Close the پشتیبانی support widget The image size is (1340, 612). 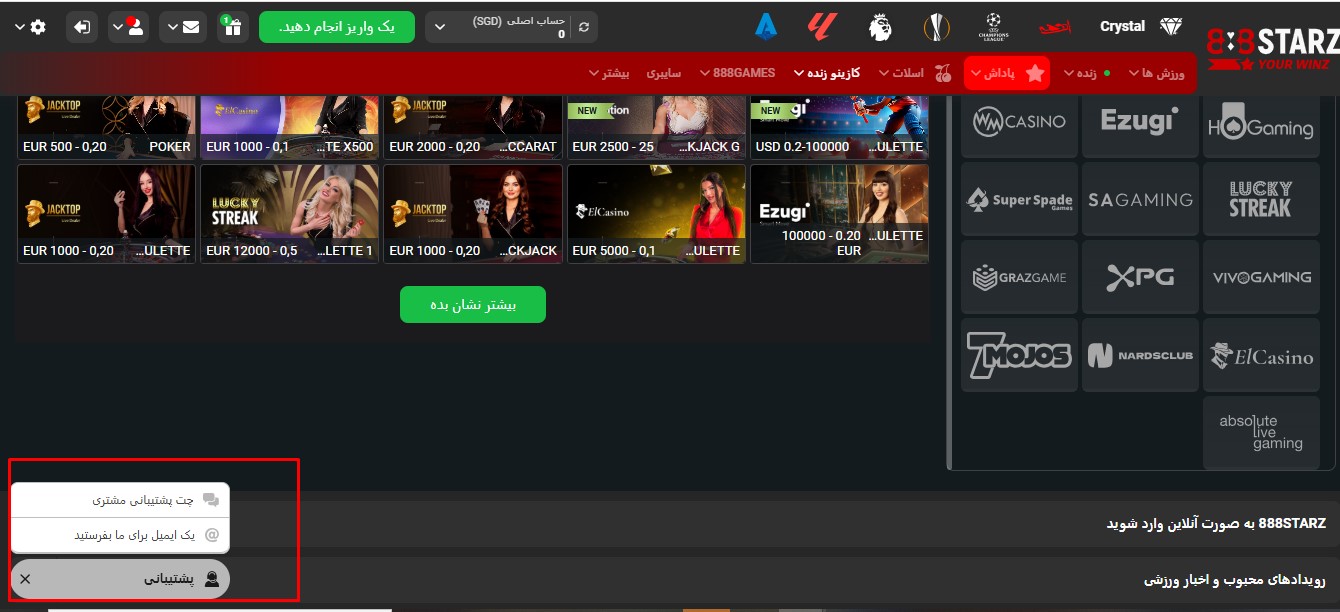(x=25, y=579)
